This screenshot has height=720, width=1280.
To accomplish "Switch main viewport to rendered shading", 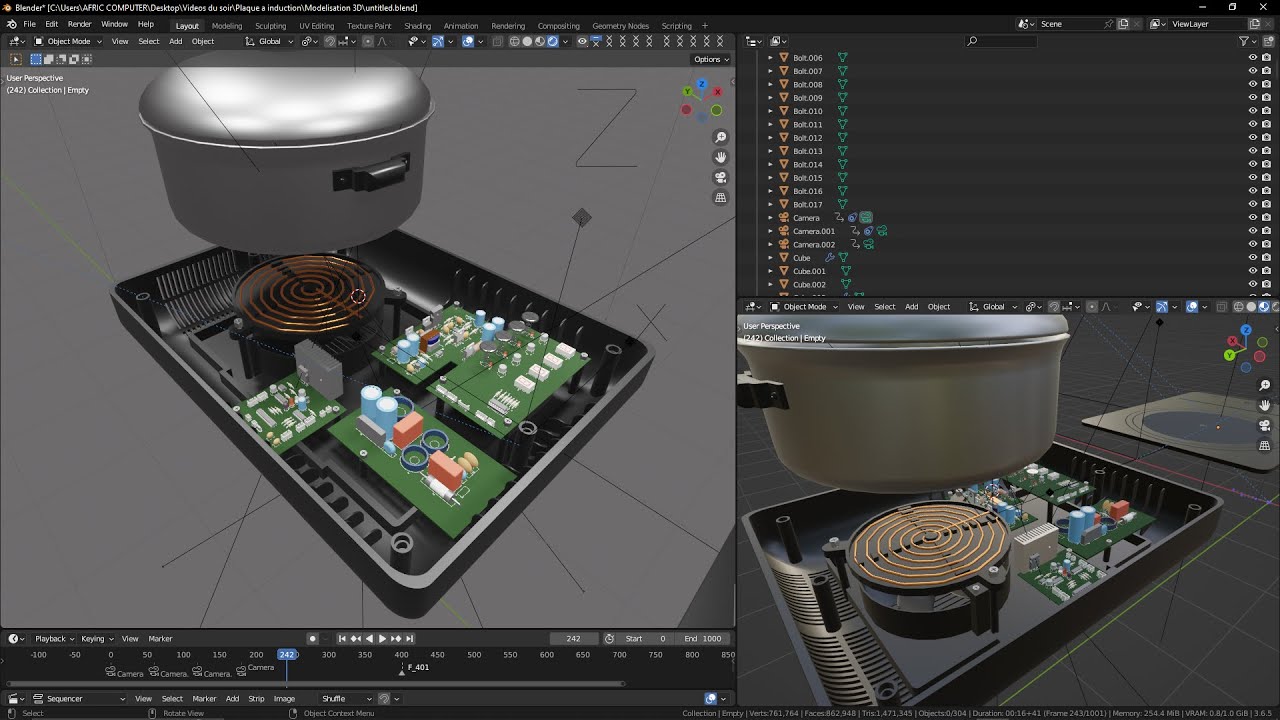I will (x=553, y=41).
